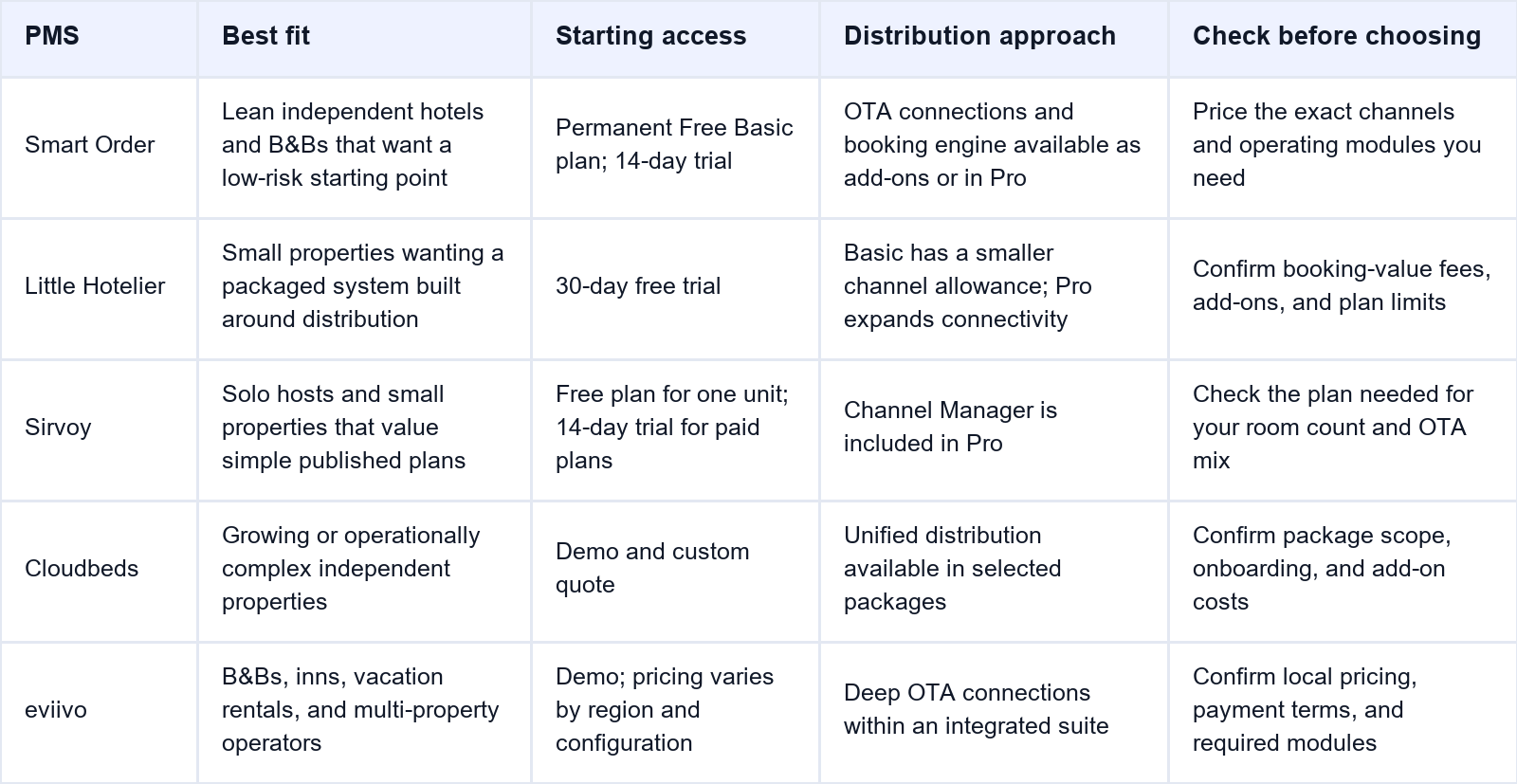The image size is (1517, 784).
Task: Click the Cloudbeds row name
Action: (99, 572)
